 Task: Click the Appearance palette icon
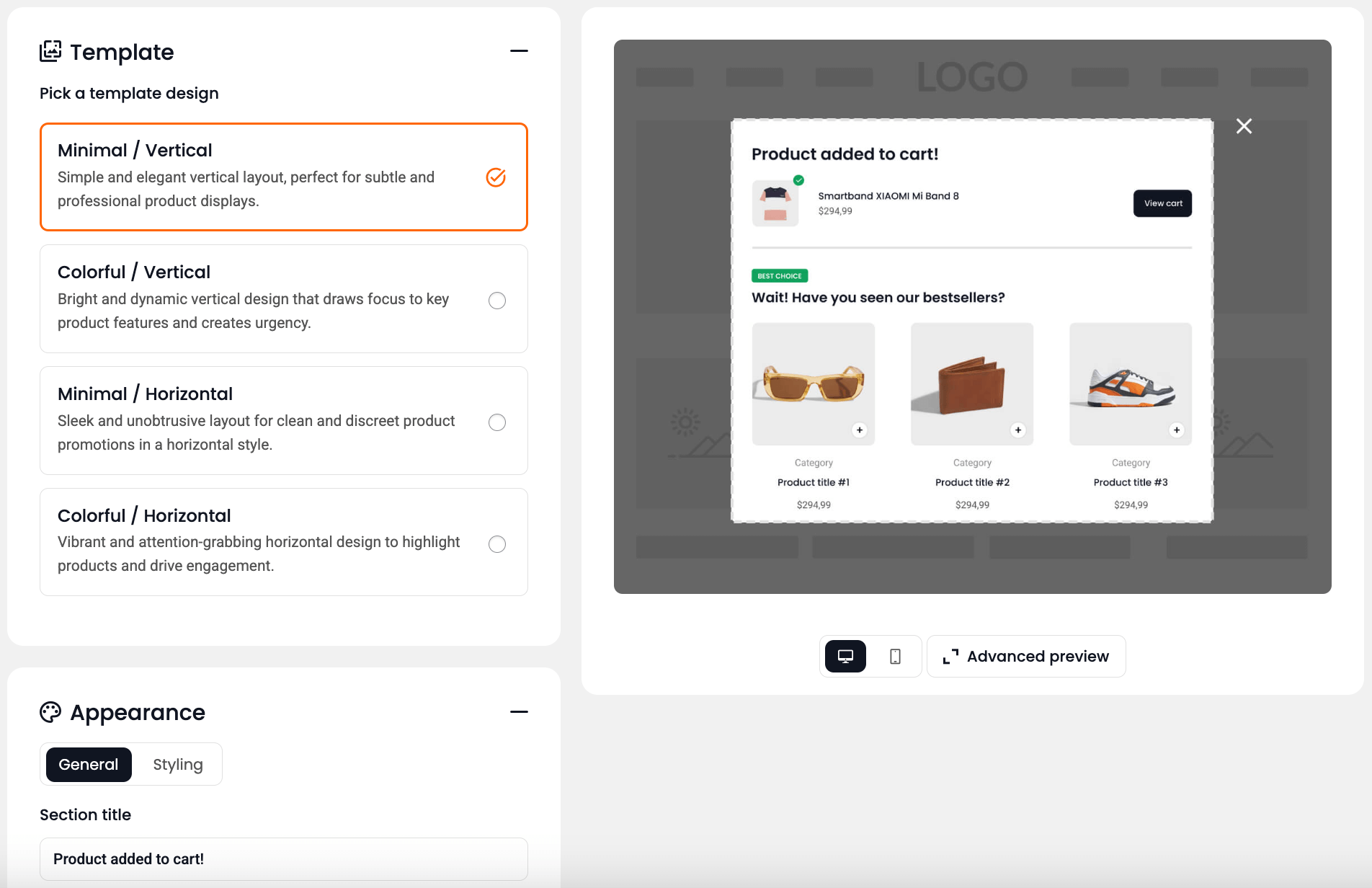50,712
